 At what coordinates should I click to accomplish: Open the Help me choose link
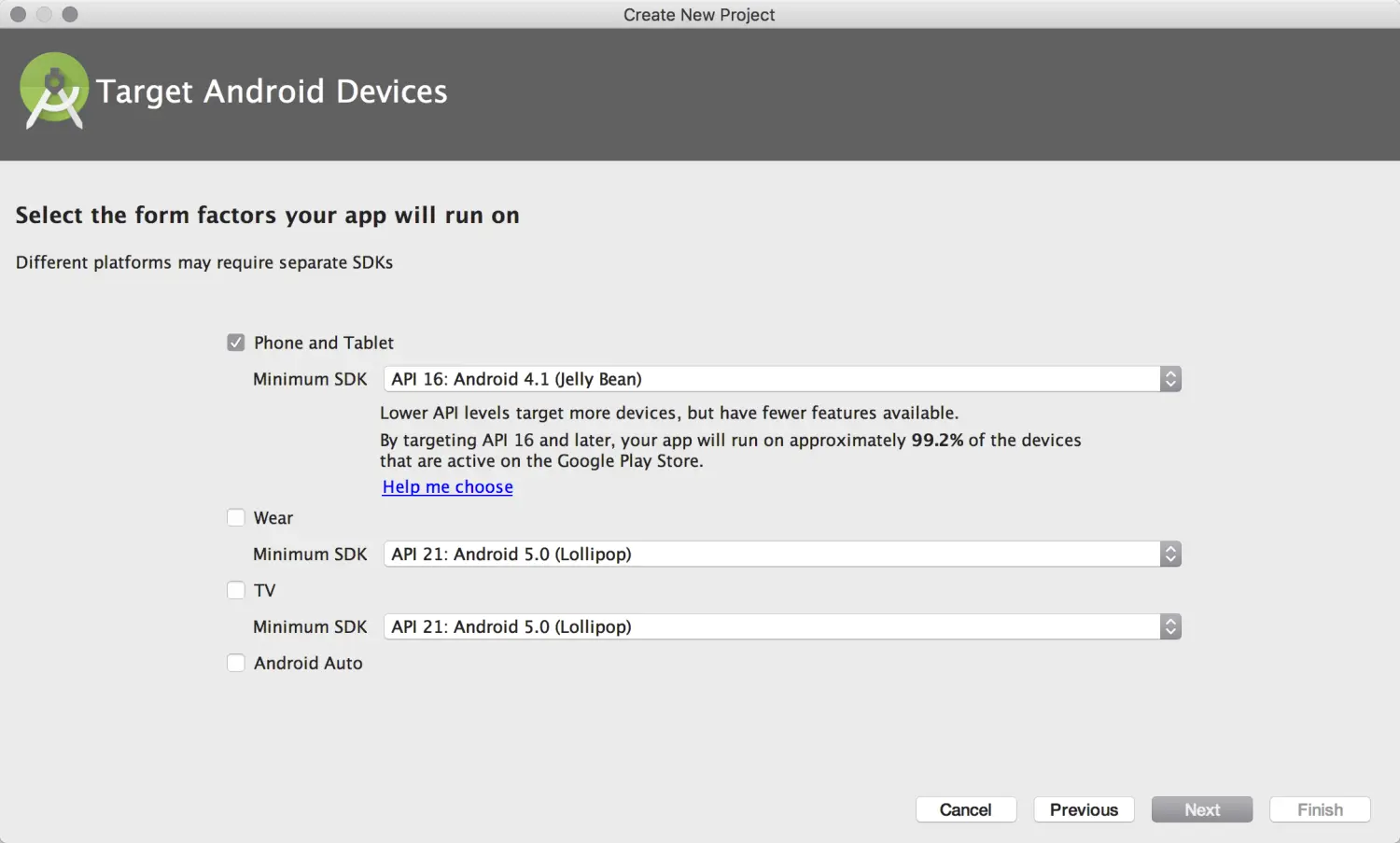[447, 486]
